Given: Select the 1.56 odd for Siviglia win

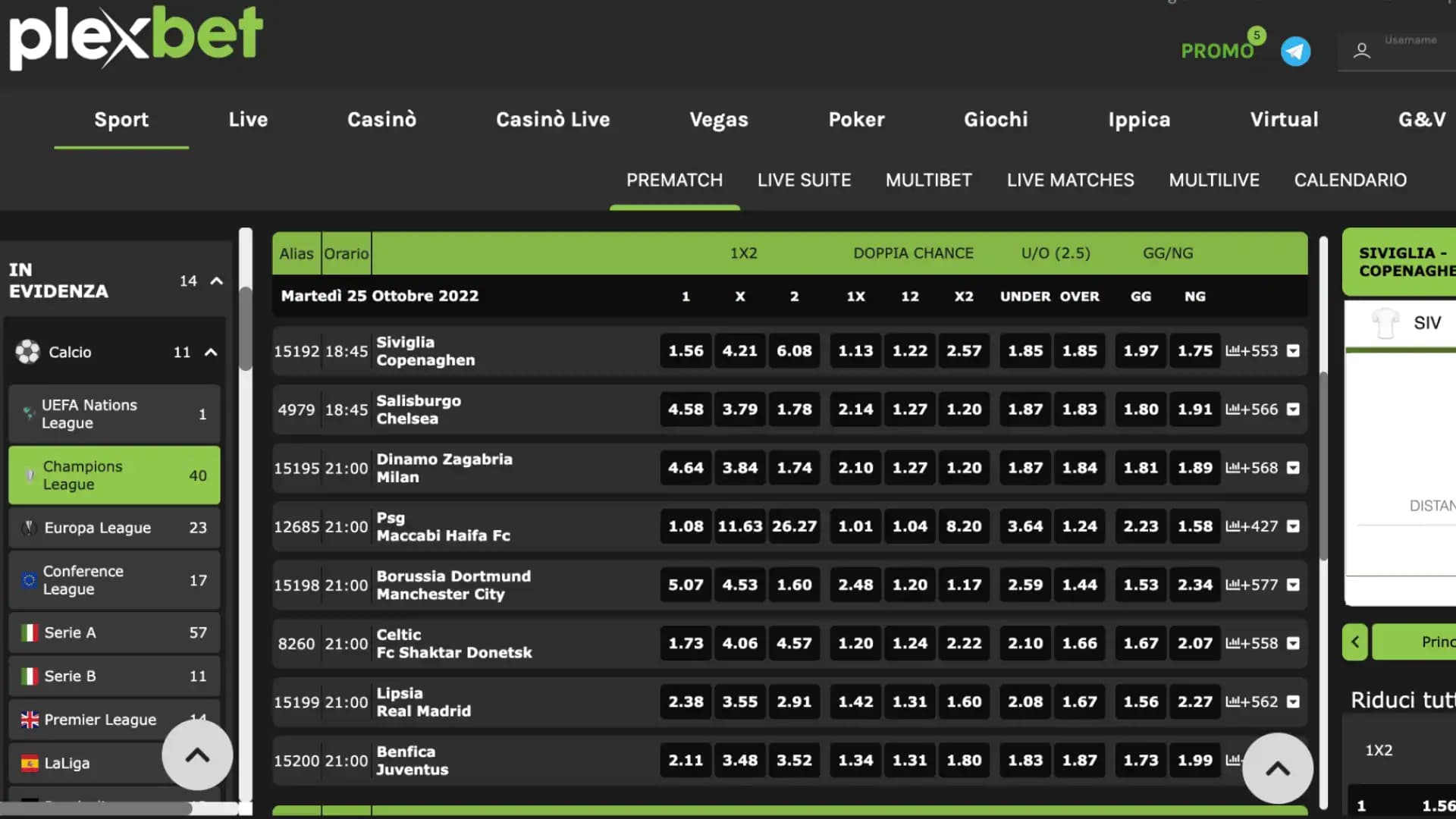Looking at the screenshot, I should (x=685, y=350).
